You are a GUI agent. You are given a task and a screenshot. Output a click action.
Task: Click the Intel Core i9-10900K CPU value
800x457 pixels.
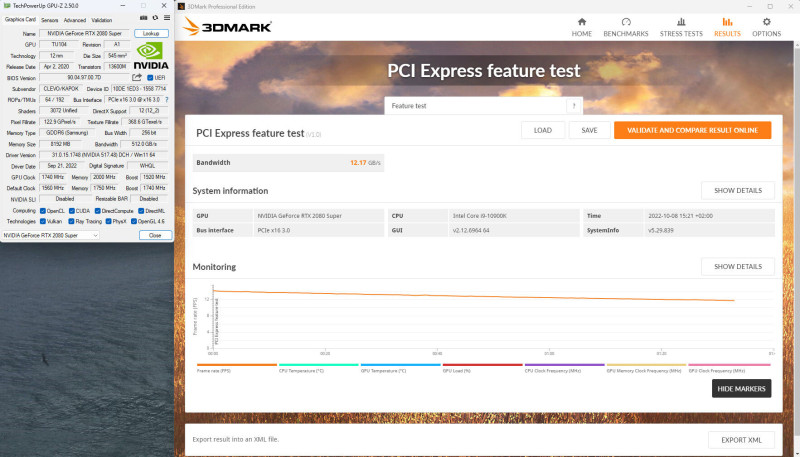click(480, 216)
